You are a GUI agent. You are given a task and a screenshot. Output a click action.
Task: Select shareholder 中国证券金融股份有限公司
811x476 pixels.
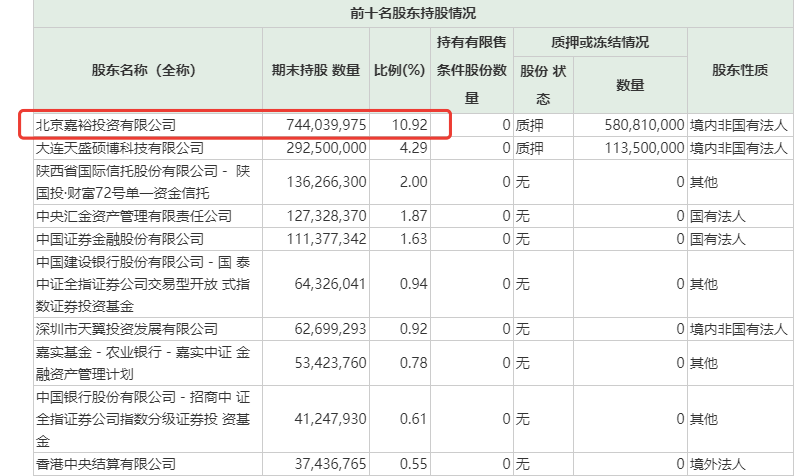pyautogui.click(x=119, y=239)
